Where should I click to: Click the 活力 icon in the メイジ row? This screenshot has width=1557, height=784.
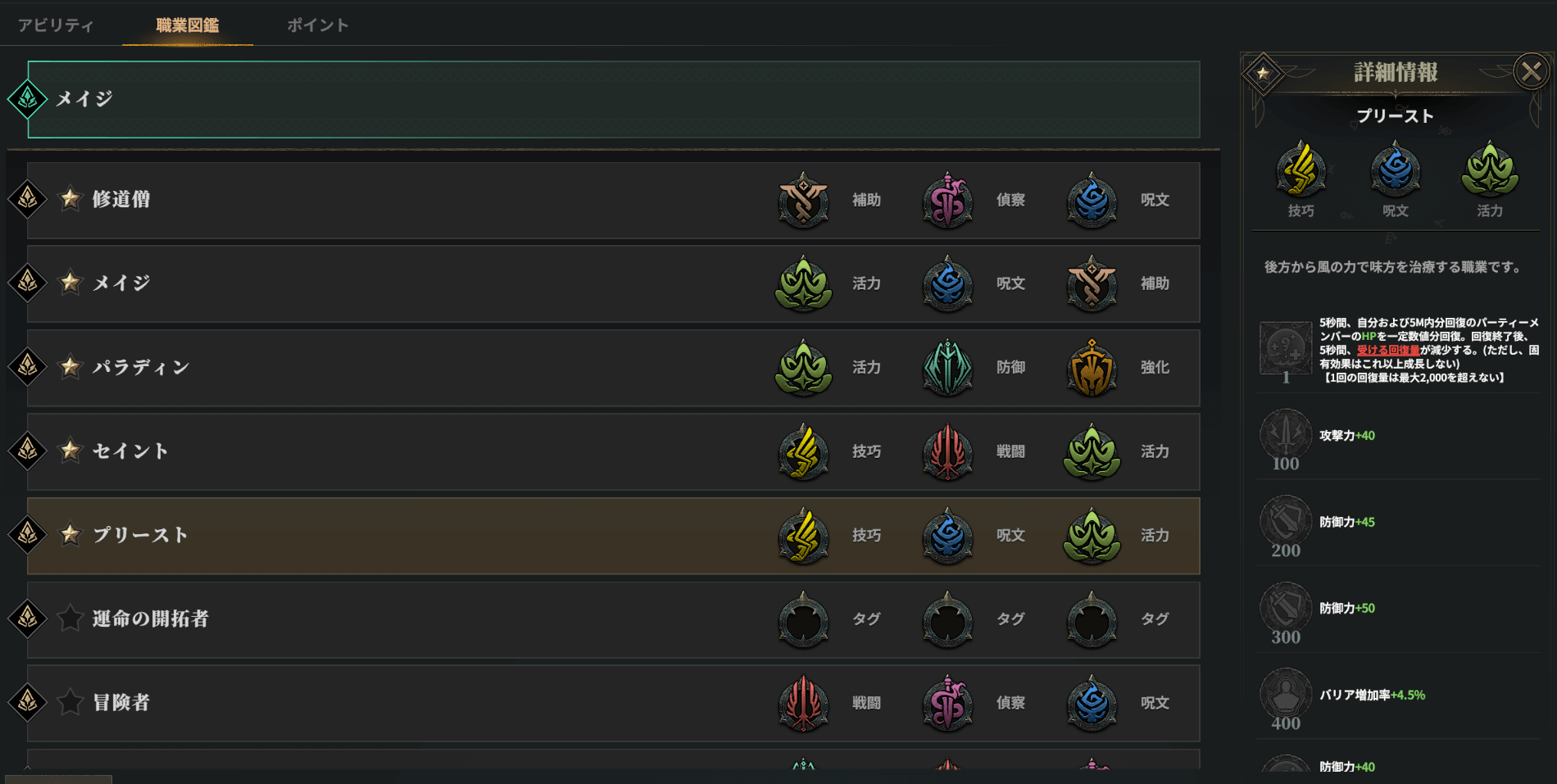[803, 284]
